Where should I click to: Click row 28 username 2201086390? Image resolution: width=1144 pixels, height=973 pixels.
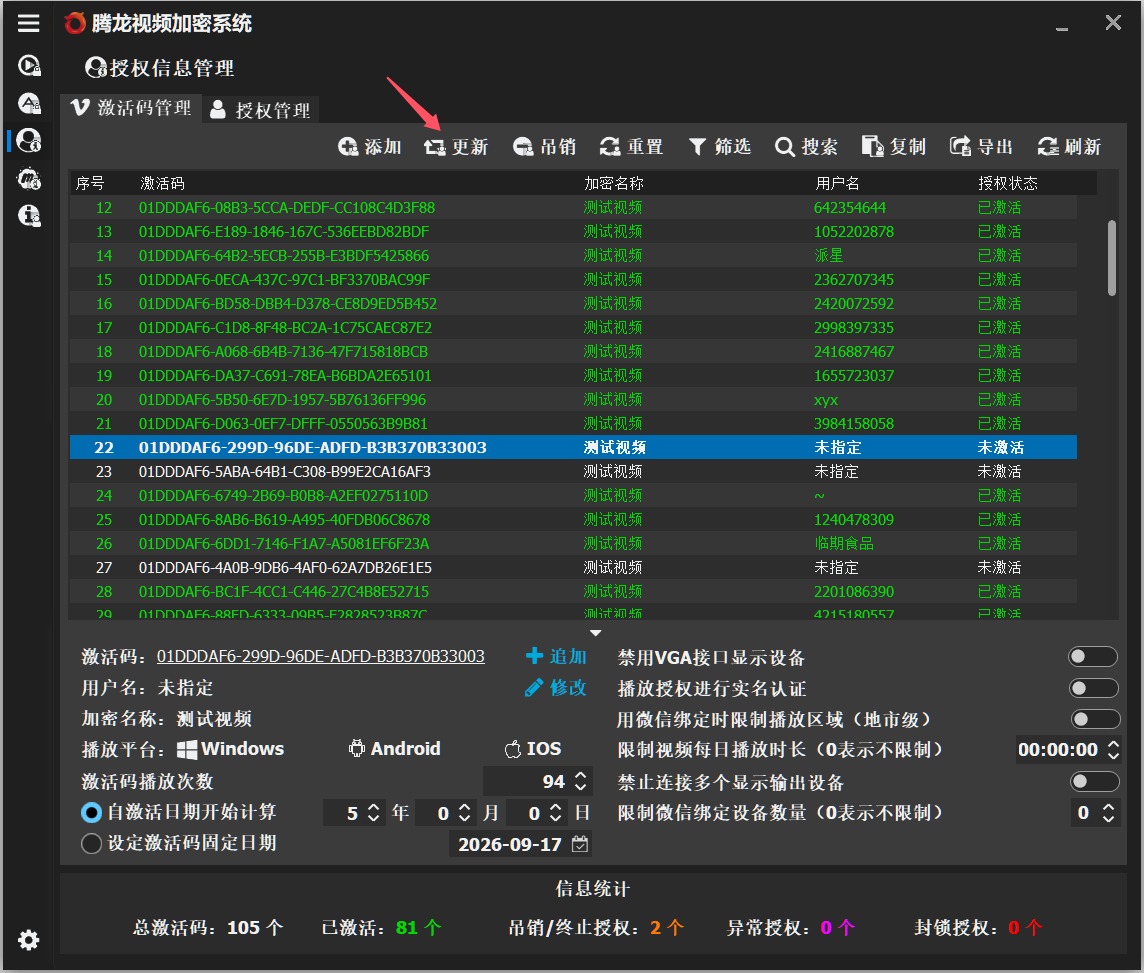pos(854,592)
